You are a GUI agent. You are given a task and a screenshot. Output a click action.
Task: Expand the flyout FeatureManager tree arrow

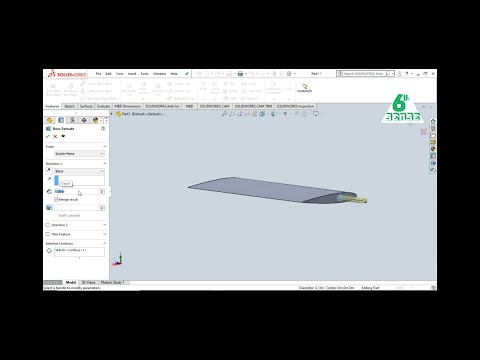point(112,114)
